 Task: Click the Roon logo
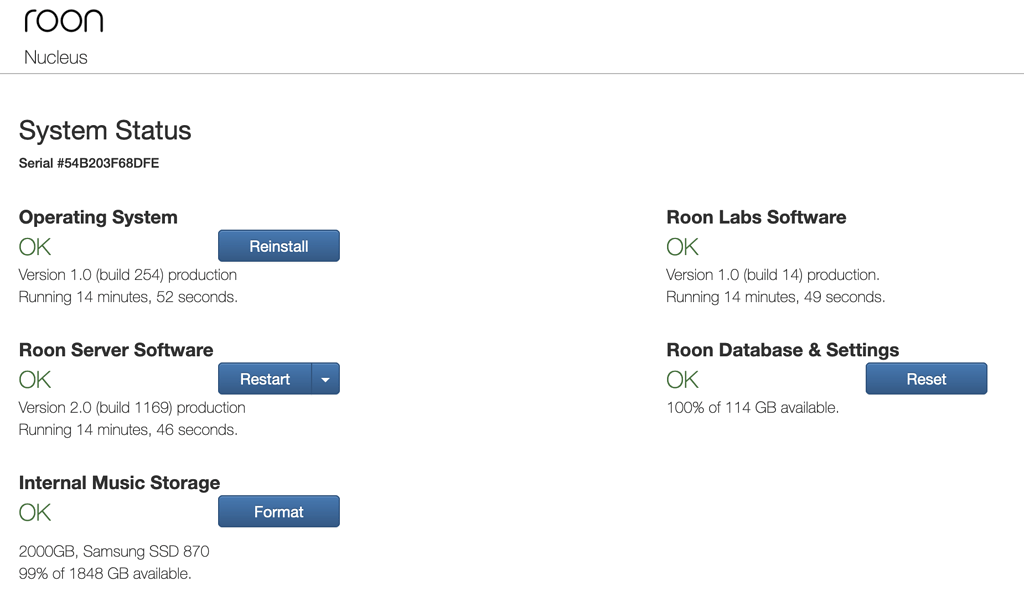[64, 19]
